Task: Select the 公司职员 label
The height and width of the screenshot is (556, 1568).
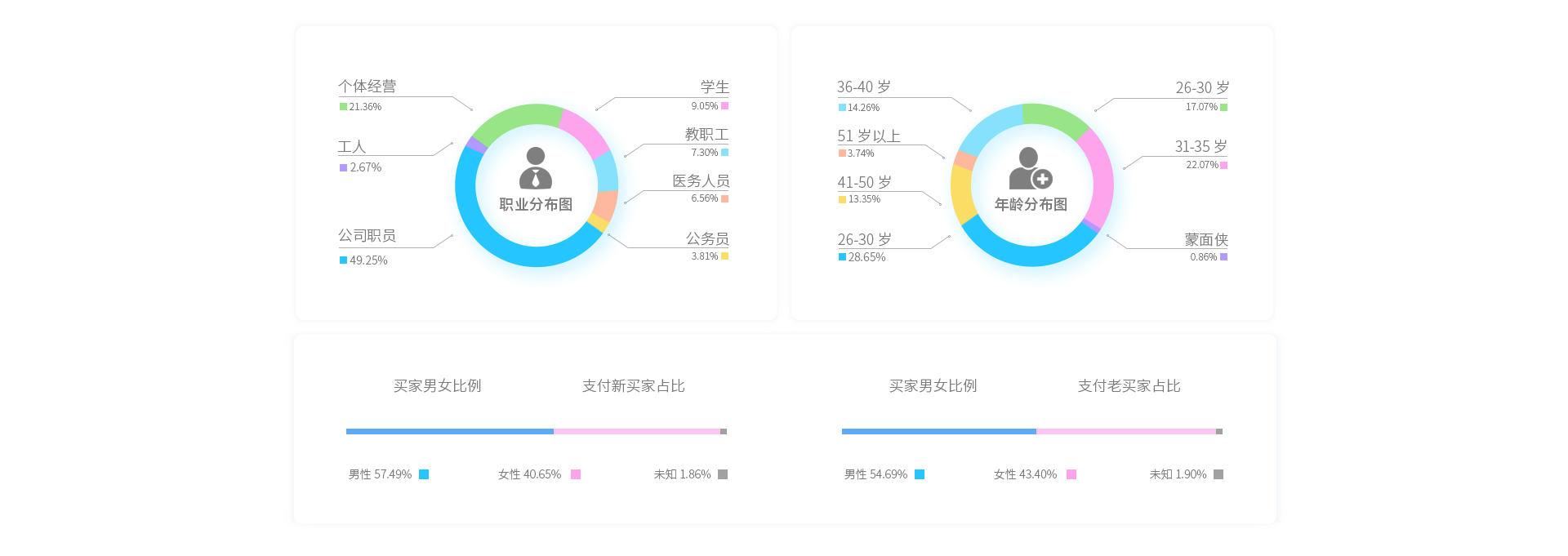Action: [x=367, y=236]
